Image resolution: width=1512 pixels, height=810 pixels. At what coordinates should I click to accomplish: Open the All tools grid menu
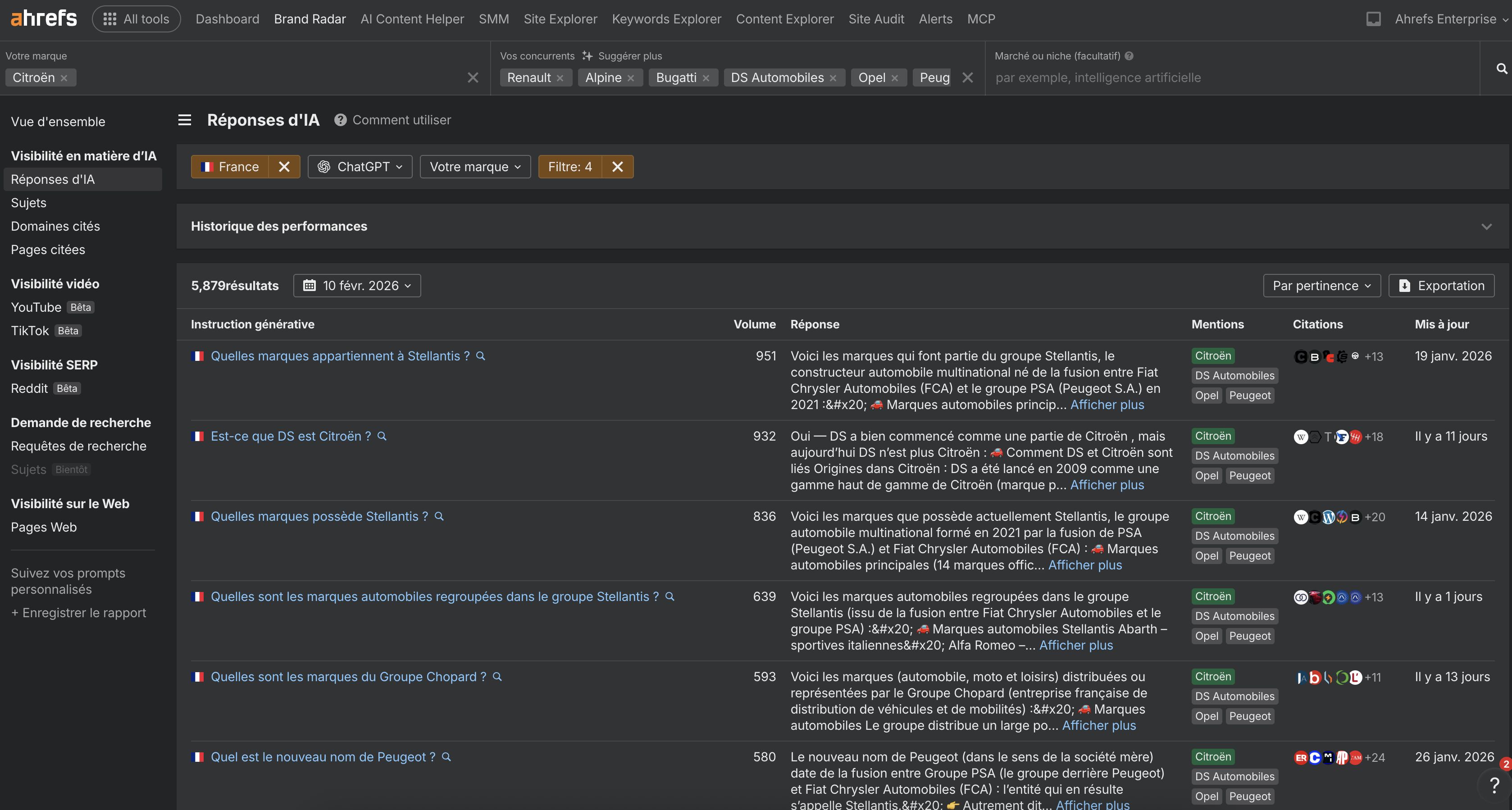pos(136,18)
